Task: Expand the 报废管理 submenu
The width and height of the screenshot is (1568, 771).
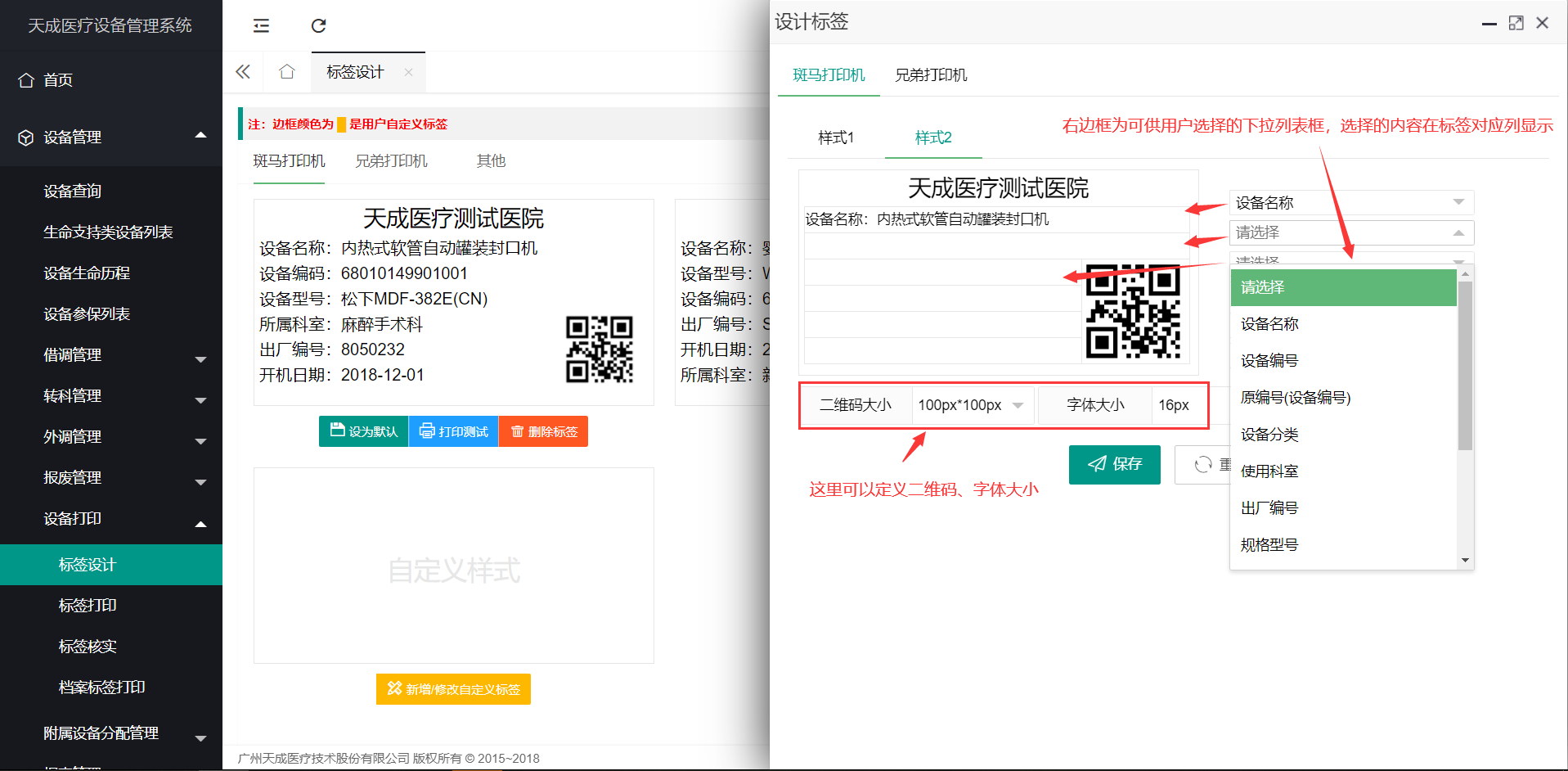Action: point(111,478)
